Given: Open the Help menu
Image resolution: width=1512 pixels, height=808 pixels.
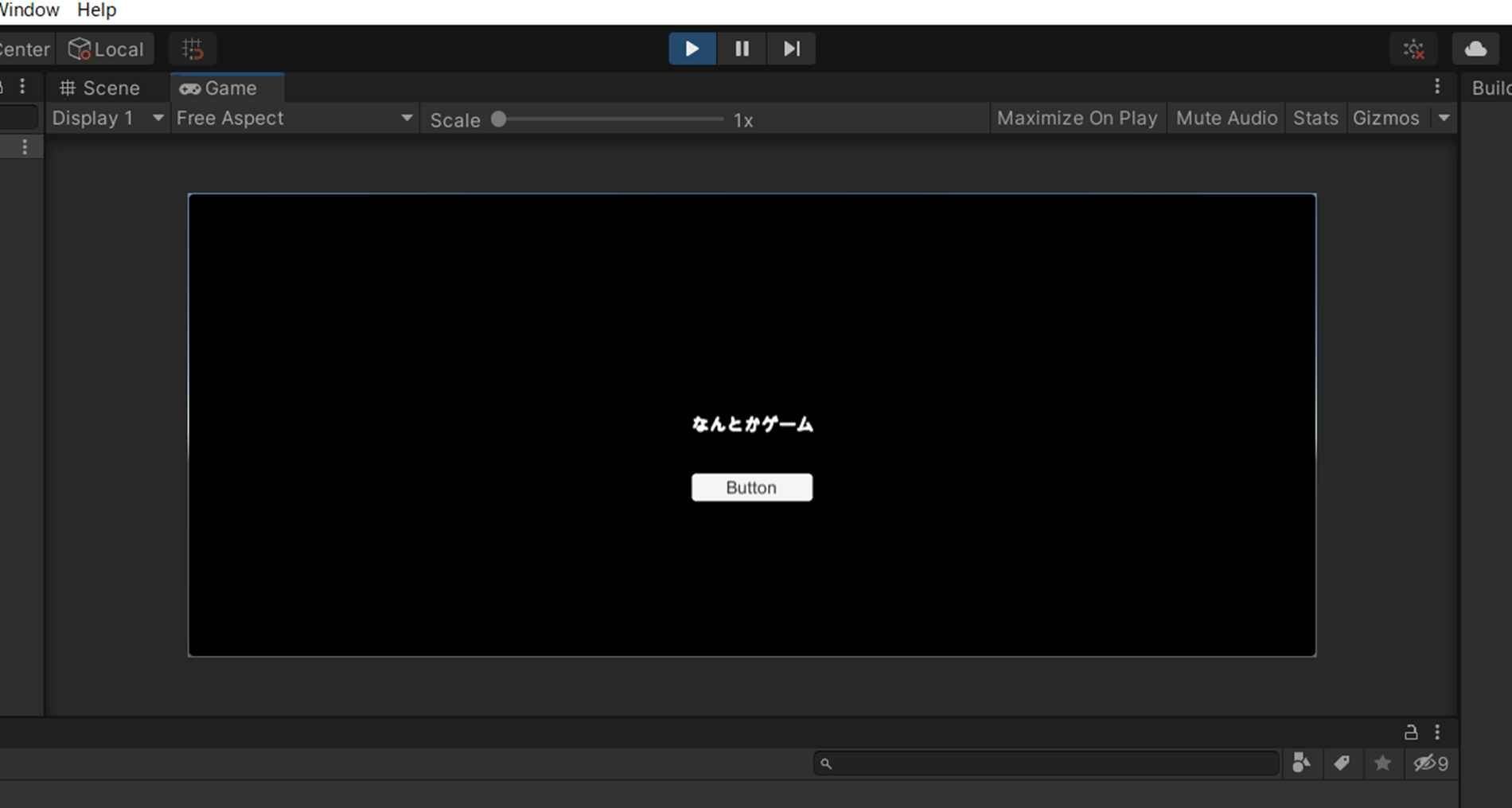Looking at the screenshot, I should (96, 10).
